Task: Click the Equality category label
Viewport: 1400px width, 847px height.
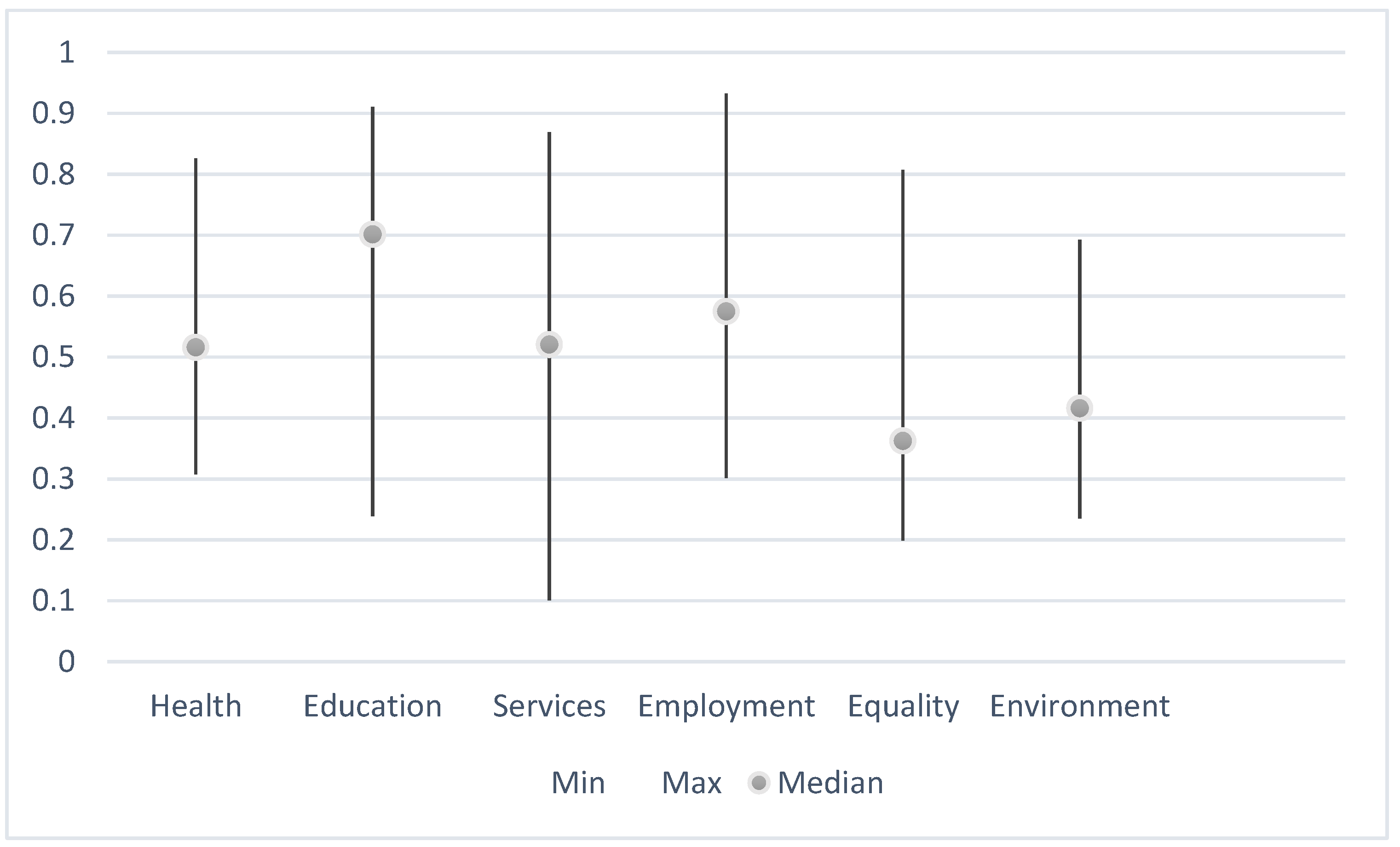Action: [x=903, y=706]
